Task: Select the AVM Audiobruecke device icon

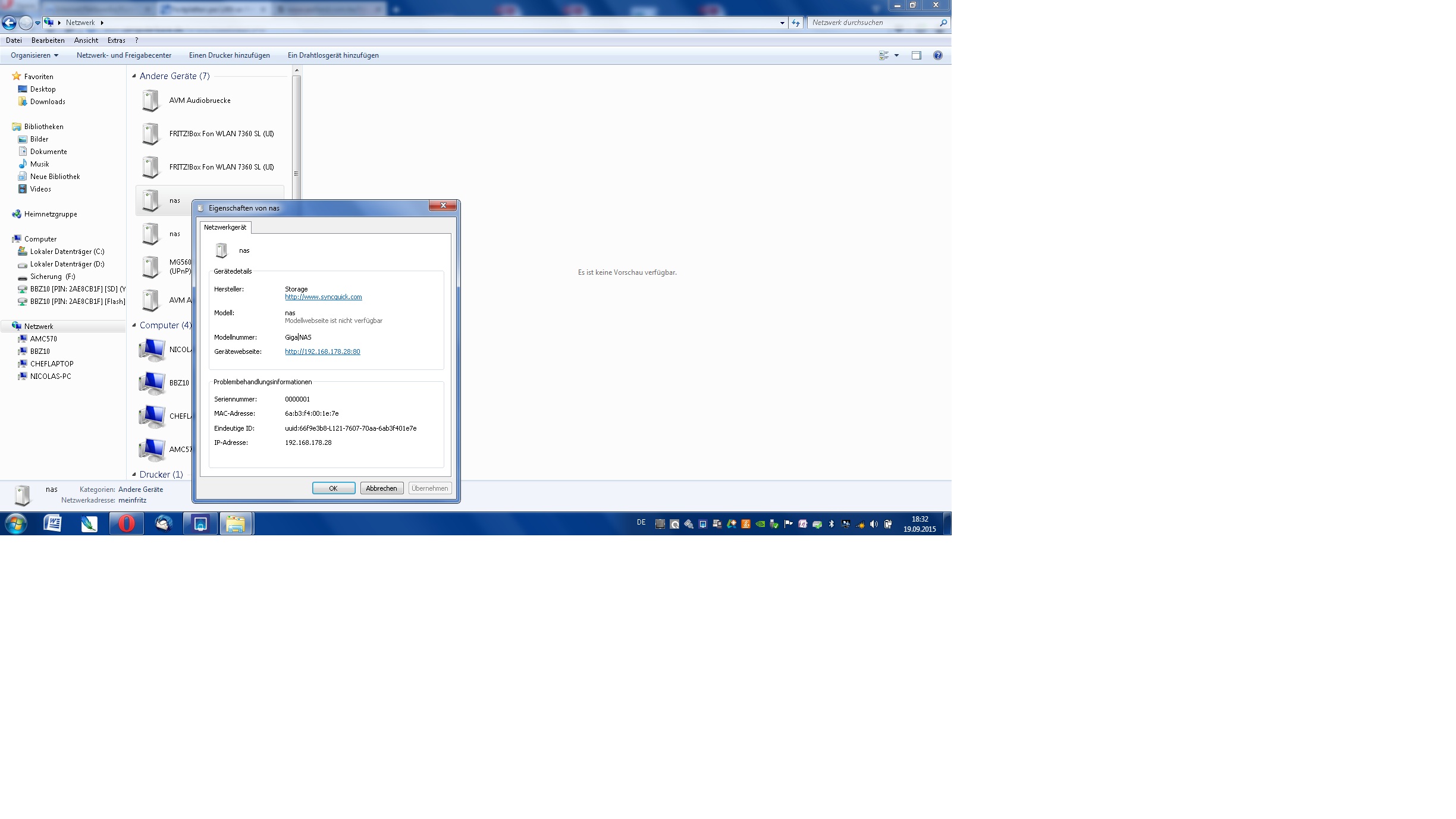Action: click(x=151, y=101)
